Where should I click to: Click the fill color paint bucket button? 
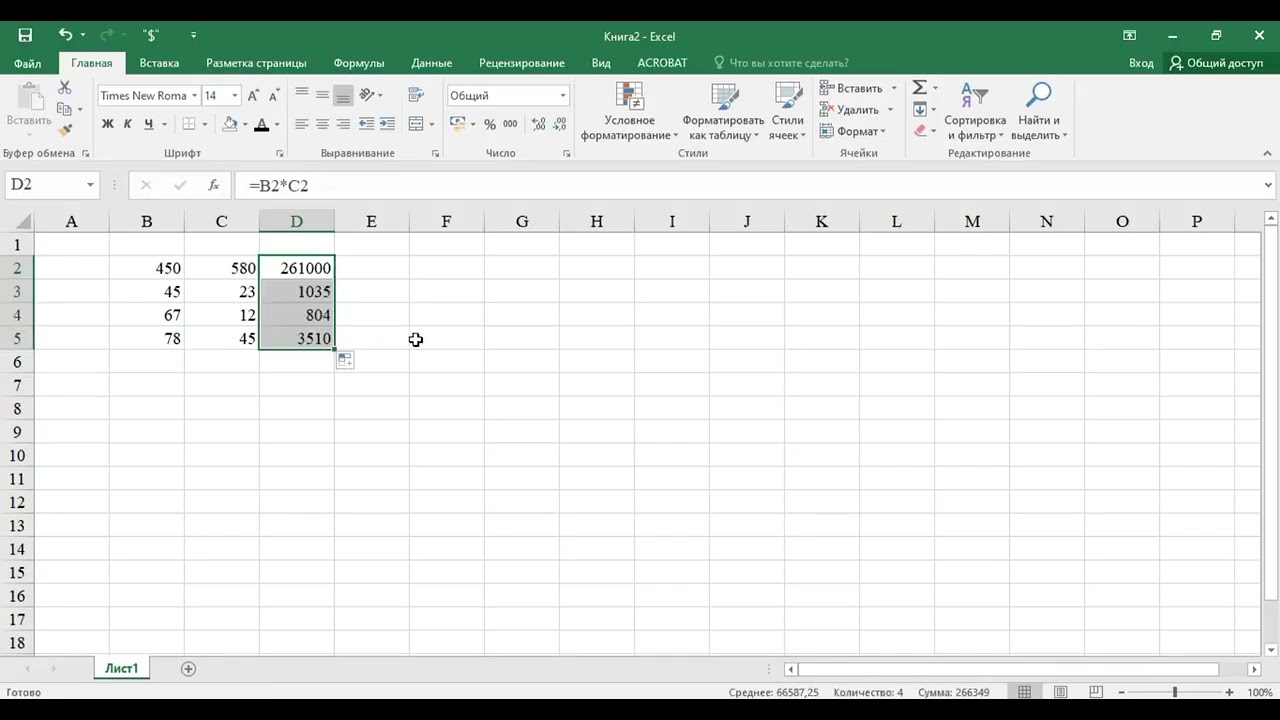(230, 124)
